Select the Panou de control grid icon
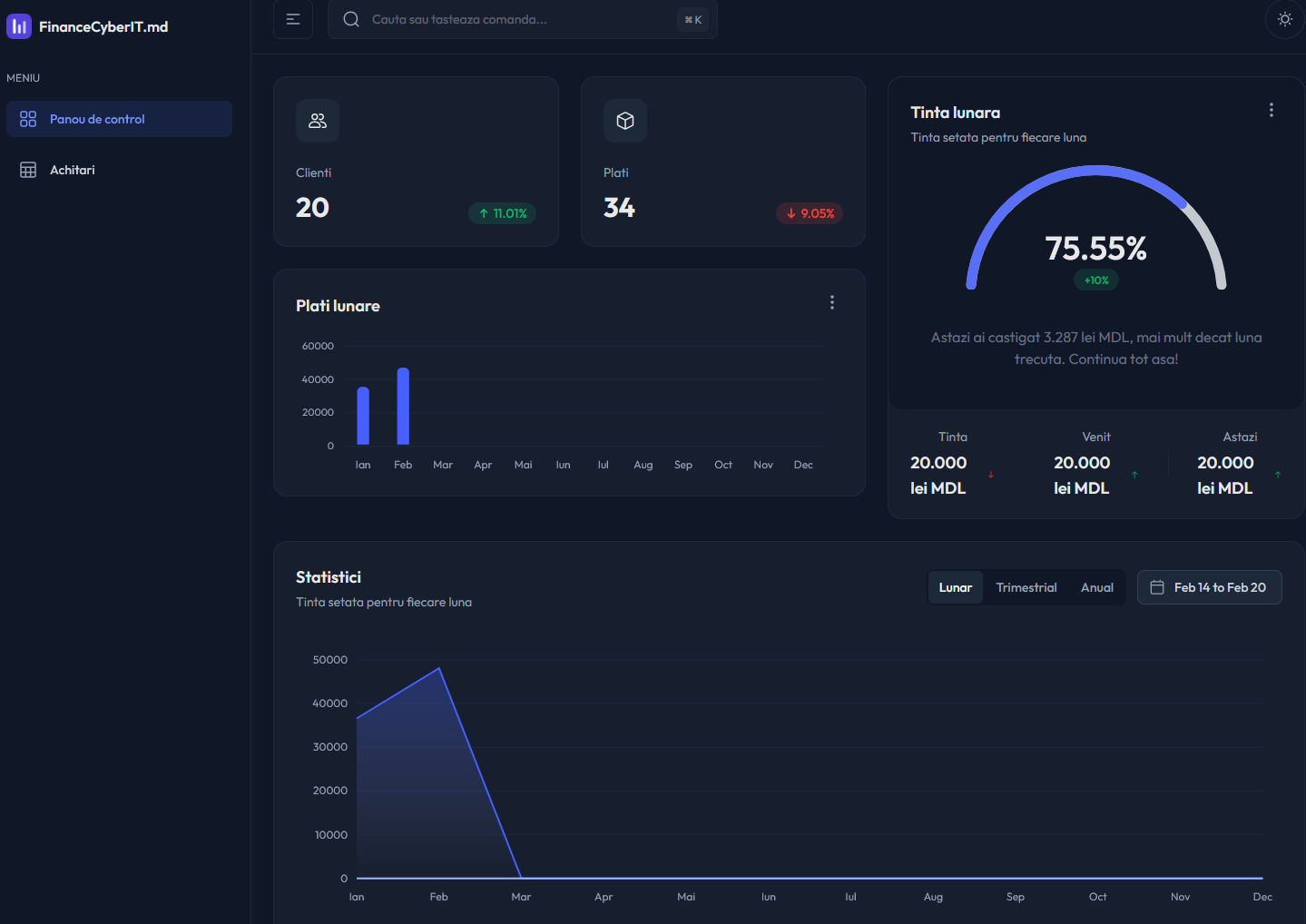The height and width of the screenshot is (924, 1306). click(27, 119)
